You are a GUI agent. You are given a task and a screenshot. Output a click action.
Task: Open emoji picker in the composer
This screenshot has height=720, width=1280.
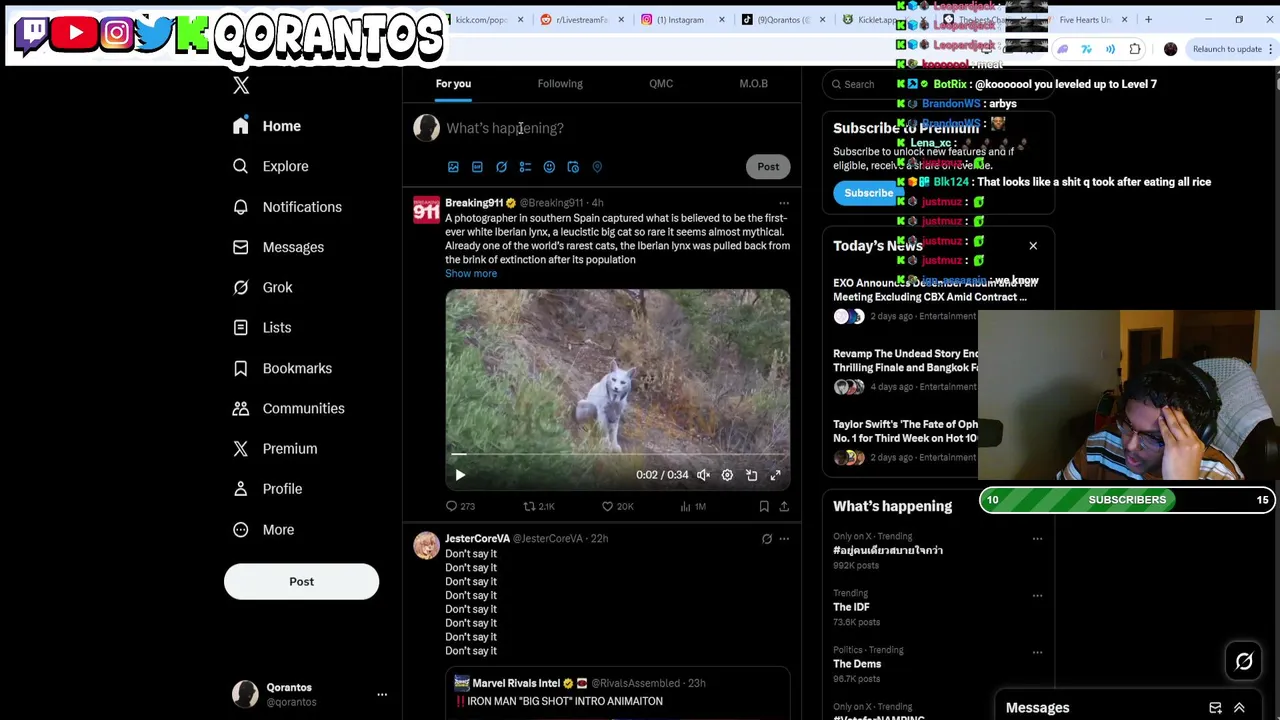pos(549,167)
